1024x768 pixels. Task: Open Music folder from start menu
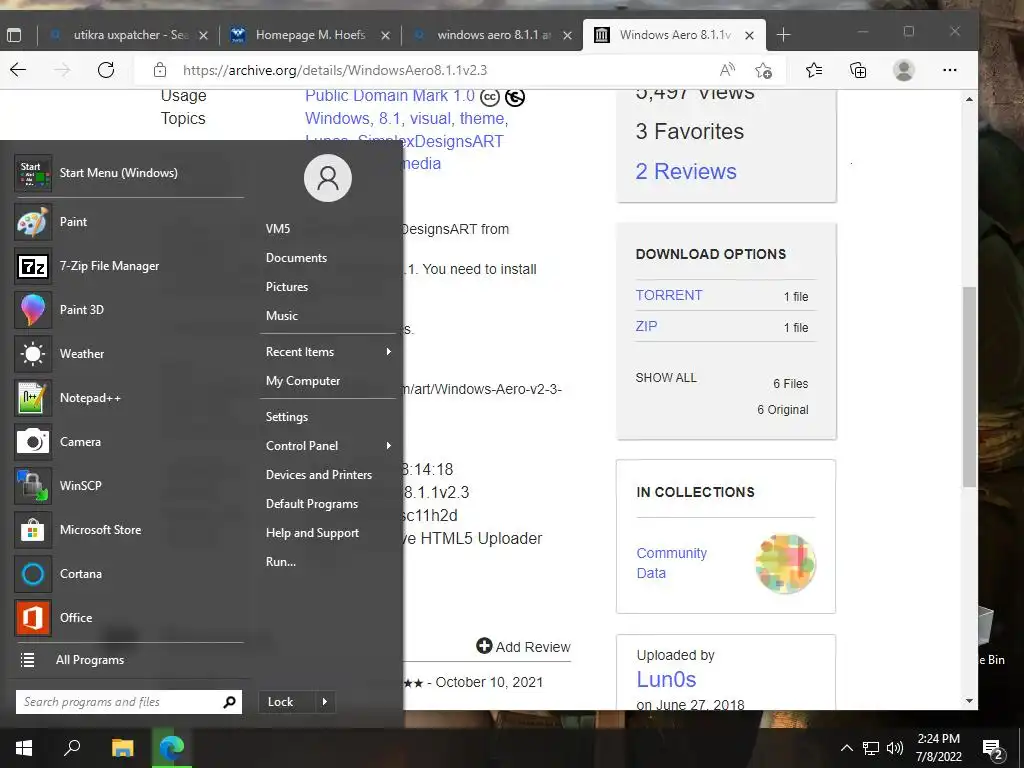281,315
